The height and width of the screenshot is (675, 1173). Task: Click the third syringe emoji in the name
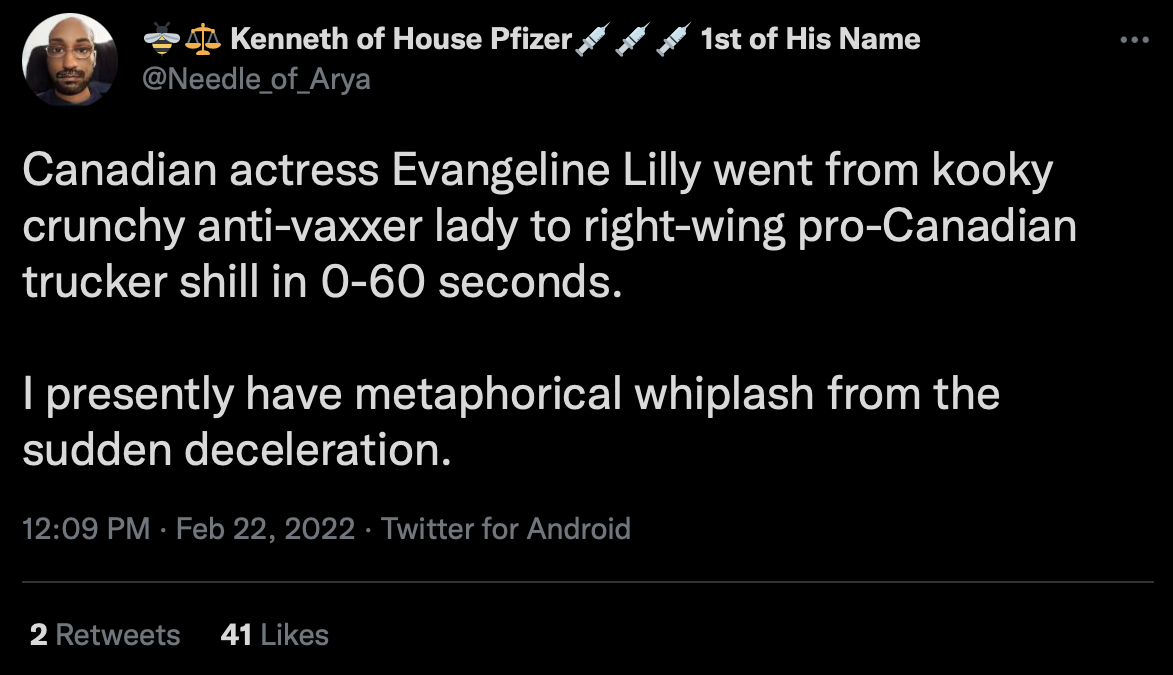(673, 40)
